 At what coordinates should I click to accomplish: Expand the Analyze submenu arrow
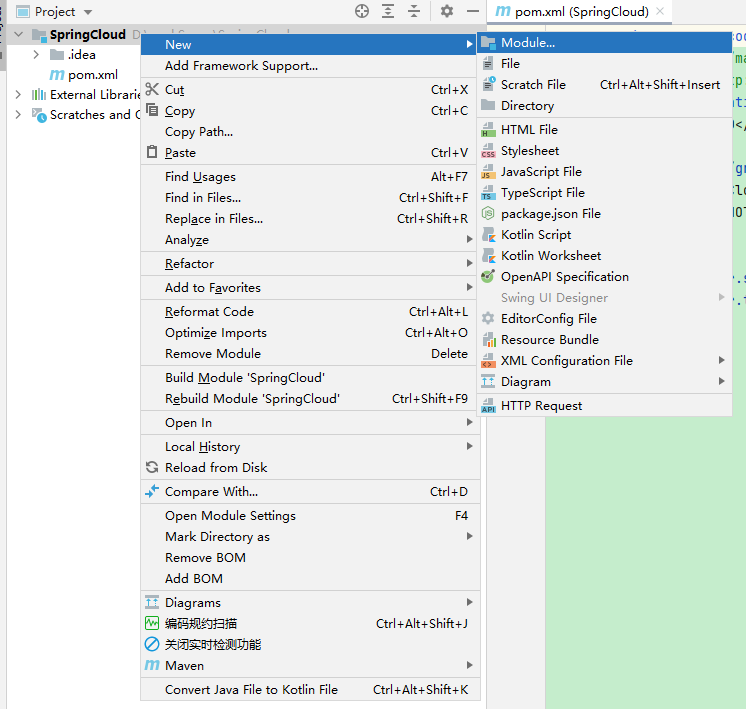470,239
